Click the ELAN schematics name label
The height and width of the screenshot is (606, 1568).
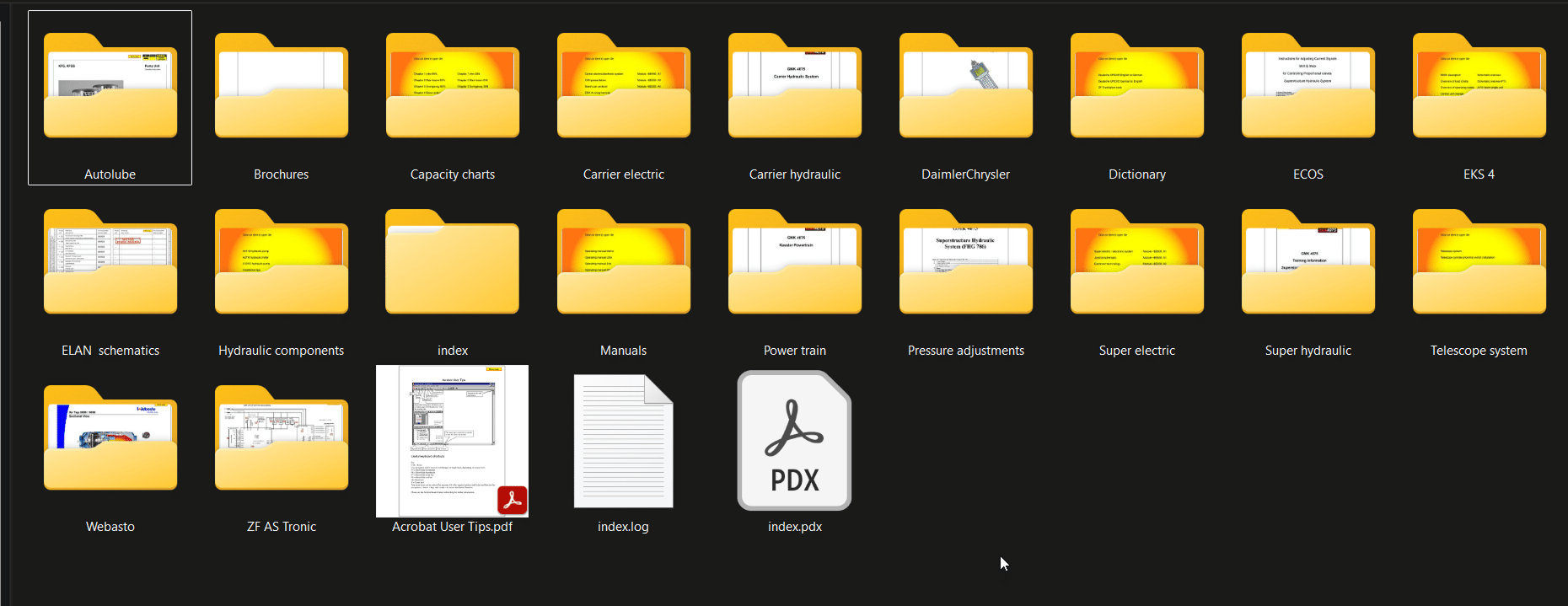click(110, 351)
